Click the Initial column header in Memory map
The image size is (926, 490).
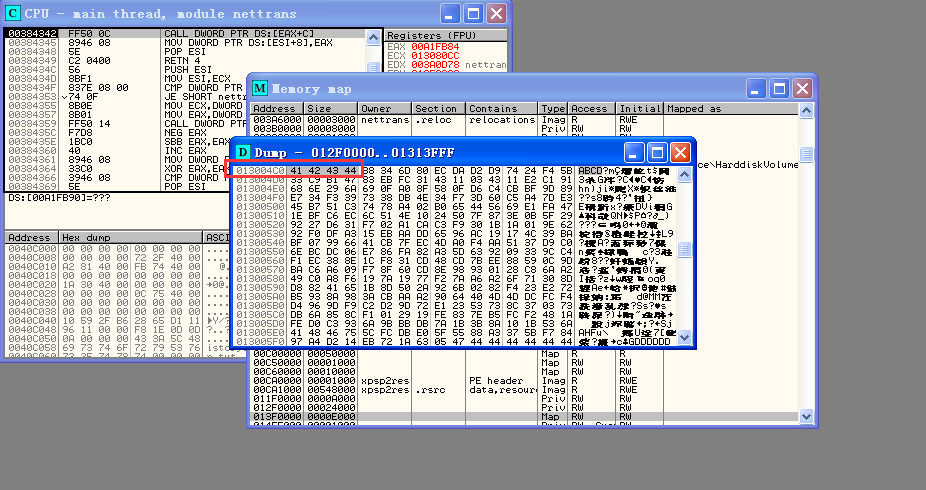tap(640, 109)
